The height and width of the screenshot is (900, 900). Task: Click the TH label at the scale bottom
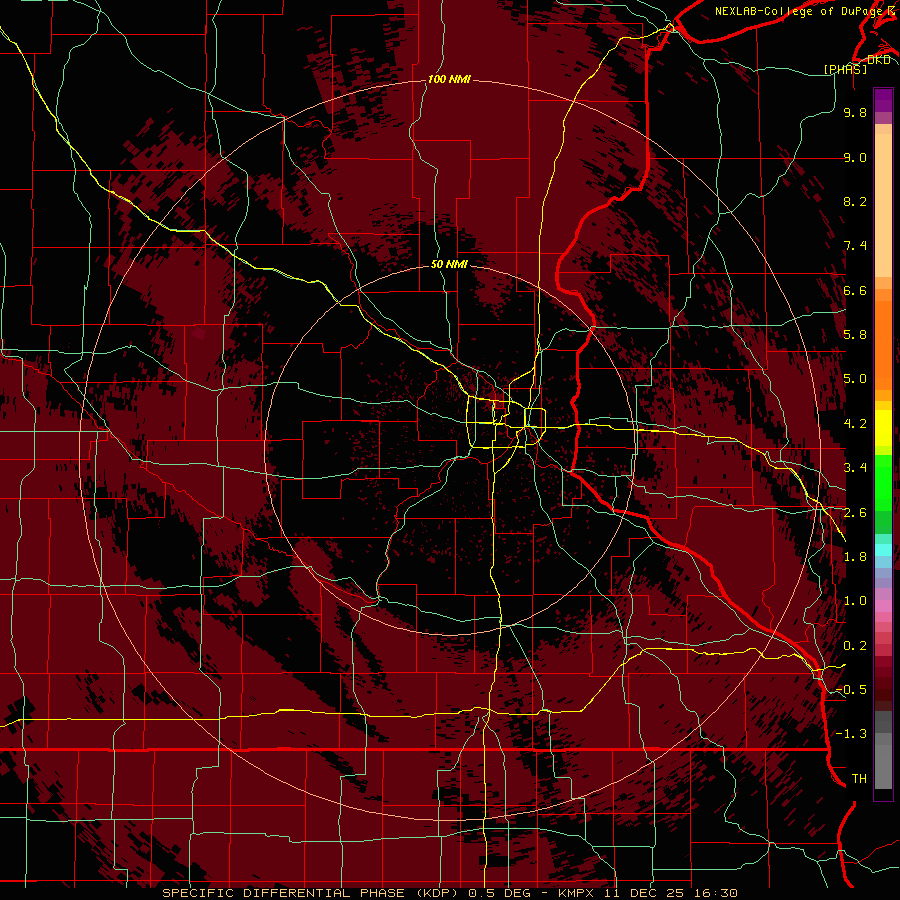click(x=859, y=779)
